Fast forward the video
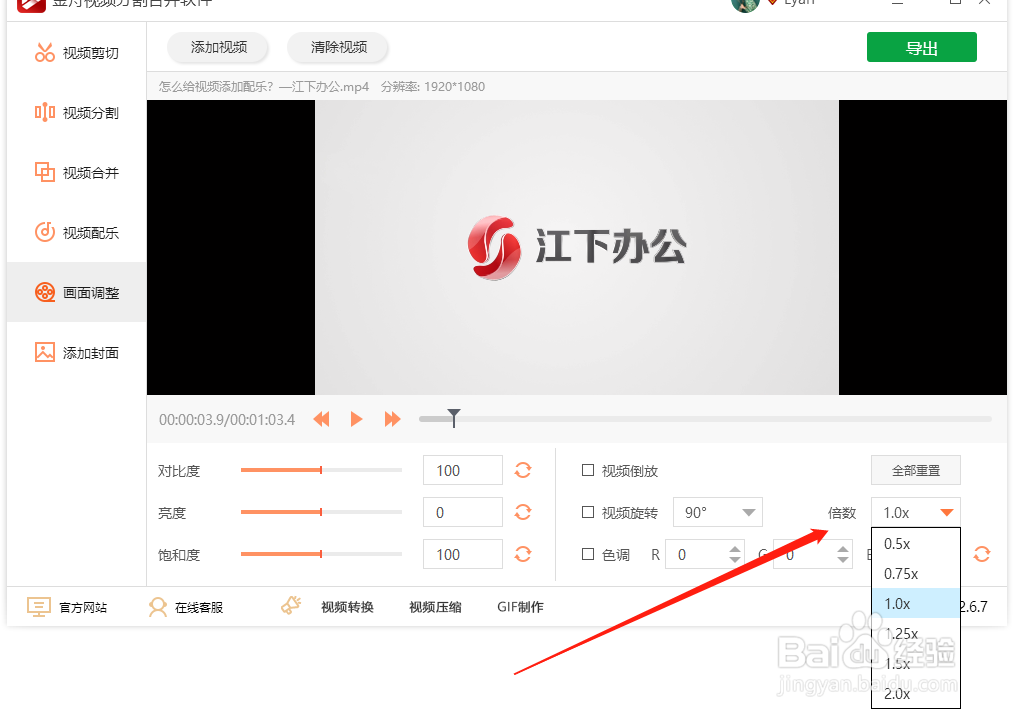Screen dimensions: 1014x719 tap(392, 419)
